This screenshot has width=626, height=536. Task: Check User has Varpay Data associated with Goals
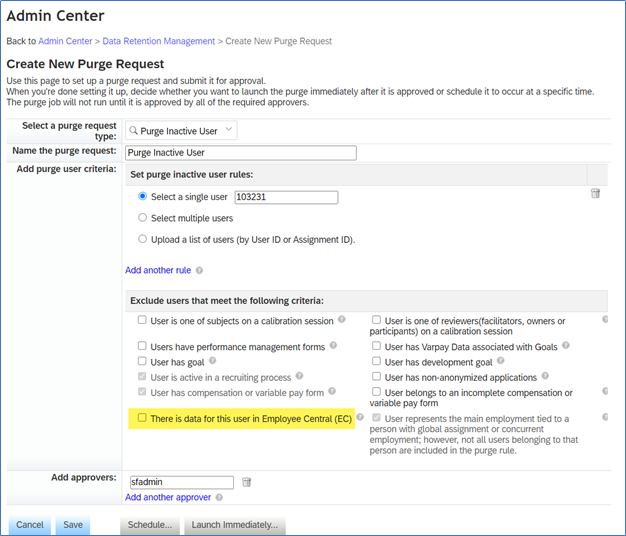pyautogui.click(x=376, y=346)
